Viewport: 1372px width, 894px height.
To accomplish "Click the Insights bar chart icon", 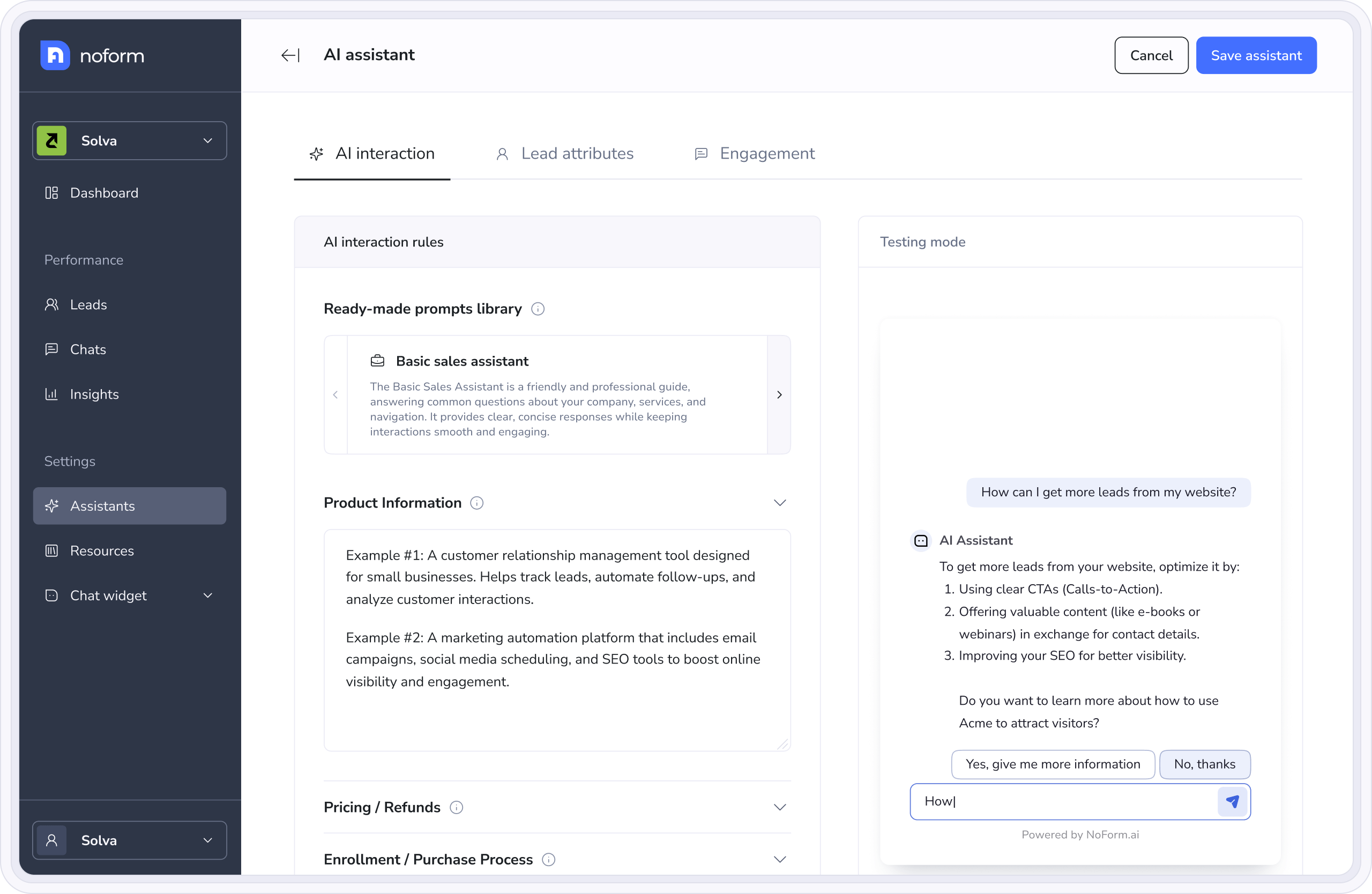I will (52, 394).
